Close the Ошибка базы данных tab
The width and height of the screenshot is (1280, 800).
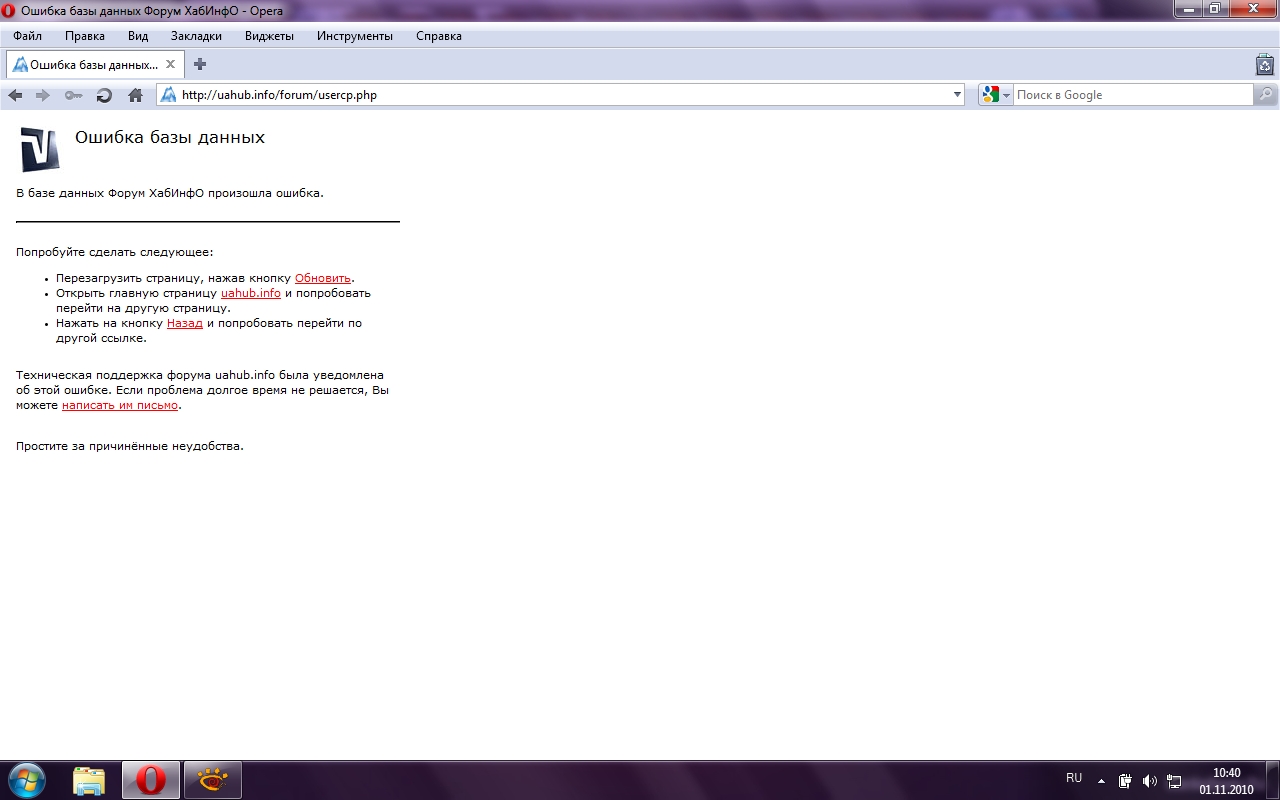[x=171, y=64]
